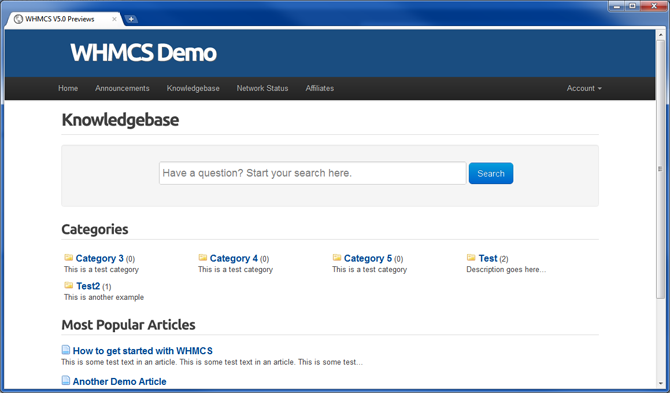Click the globe favicon on the WHMCS tab
Image resolution: width=670 pixels, height=393 pixels.
(x=18, y=19)
